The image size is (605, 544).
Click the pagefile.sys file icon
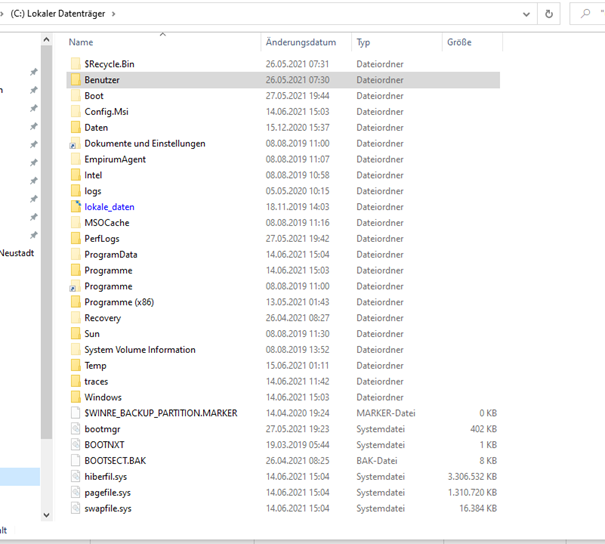coord(76,492)
